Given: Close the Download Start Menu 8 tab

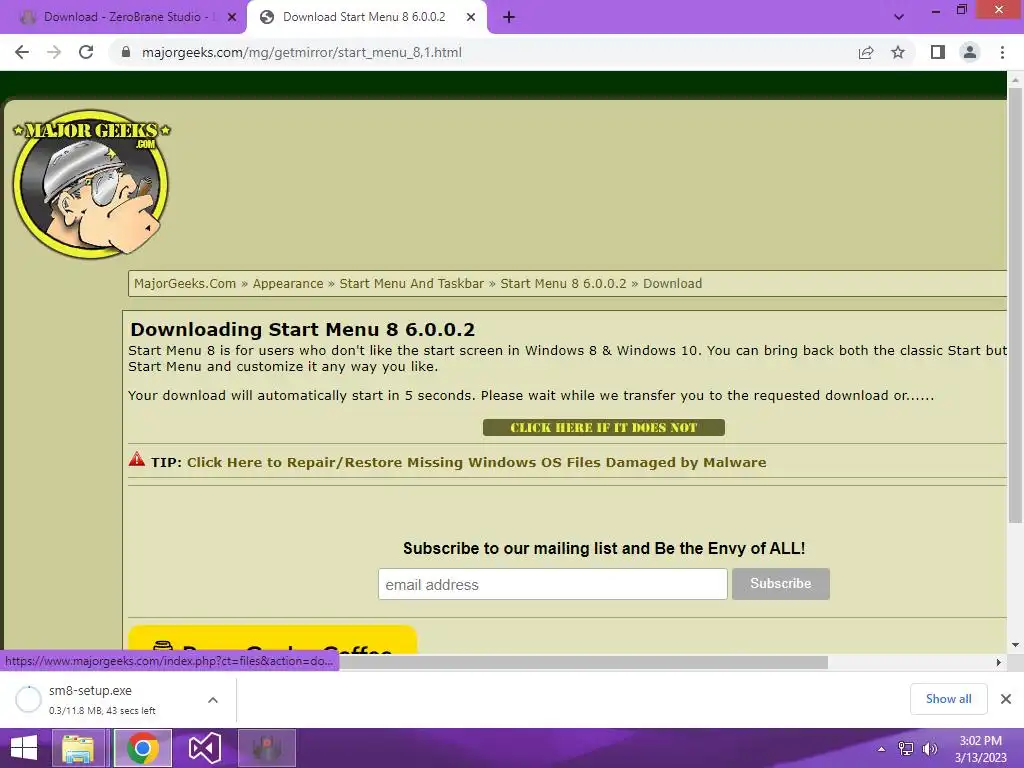Looking at the screenshot, I should [x=471, y=17].
